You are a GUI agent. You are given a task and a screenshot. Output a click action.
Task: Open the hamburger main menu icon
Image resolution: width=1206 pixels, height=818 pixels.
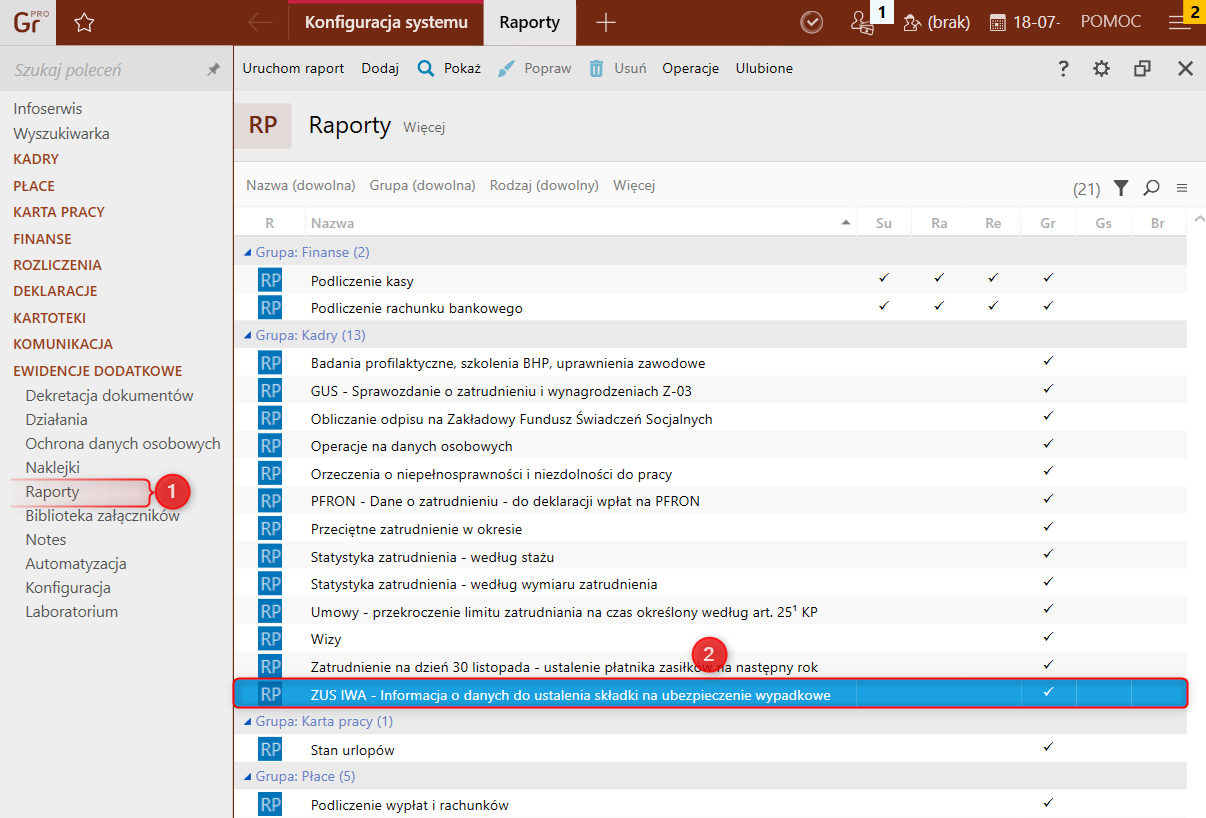[x=1180, y=22]
